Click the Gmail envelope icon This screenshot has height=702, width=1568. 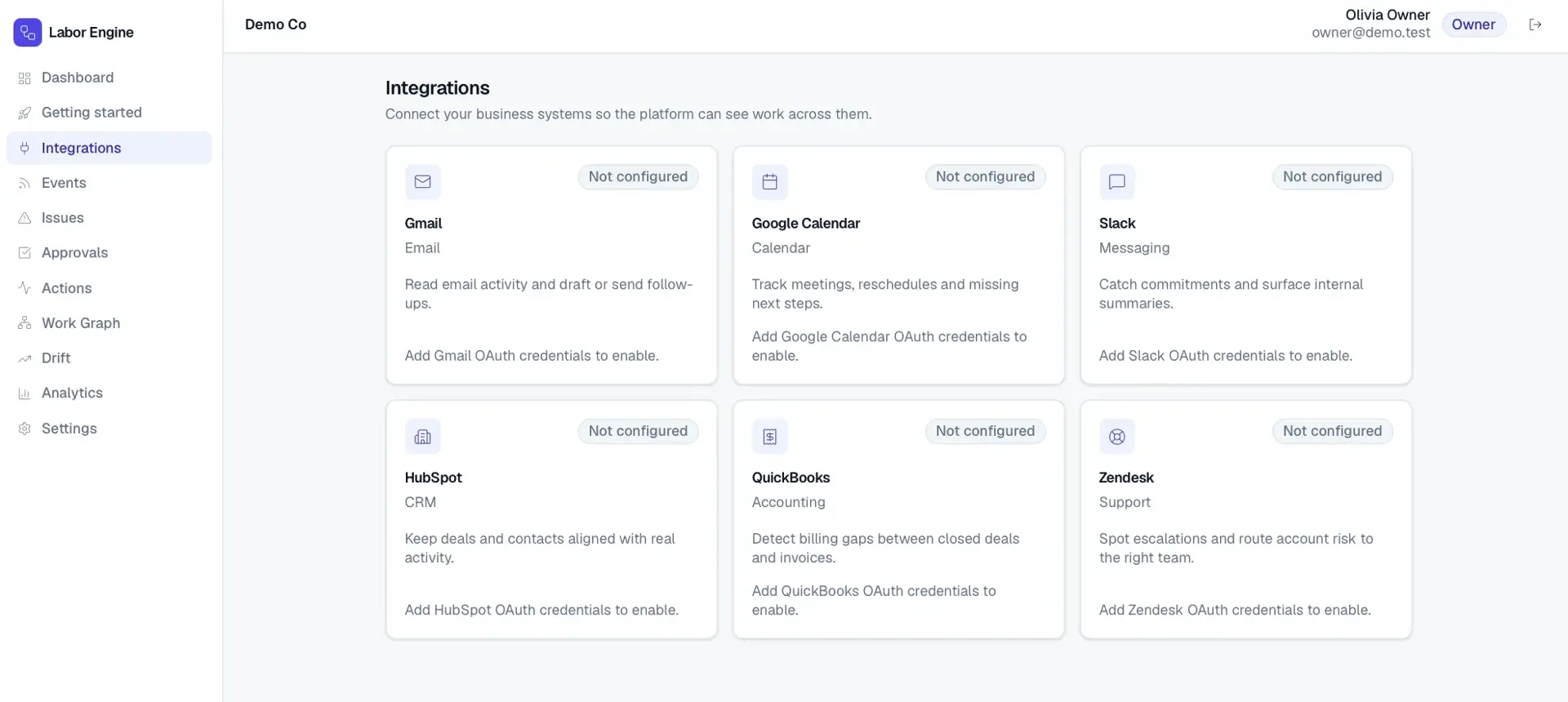point(423,182)
